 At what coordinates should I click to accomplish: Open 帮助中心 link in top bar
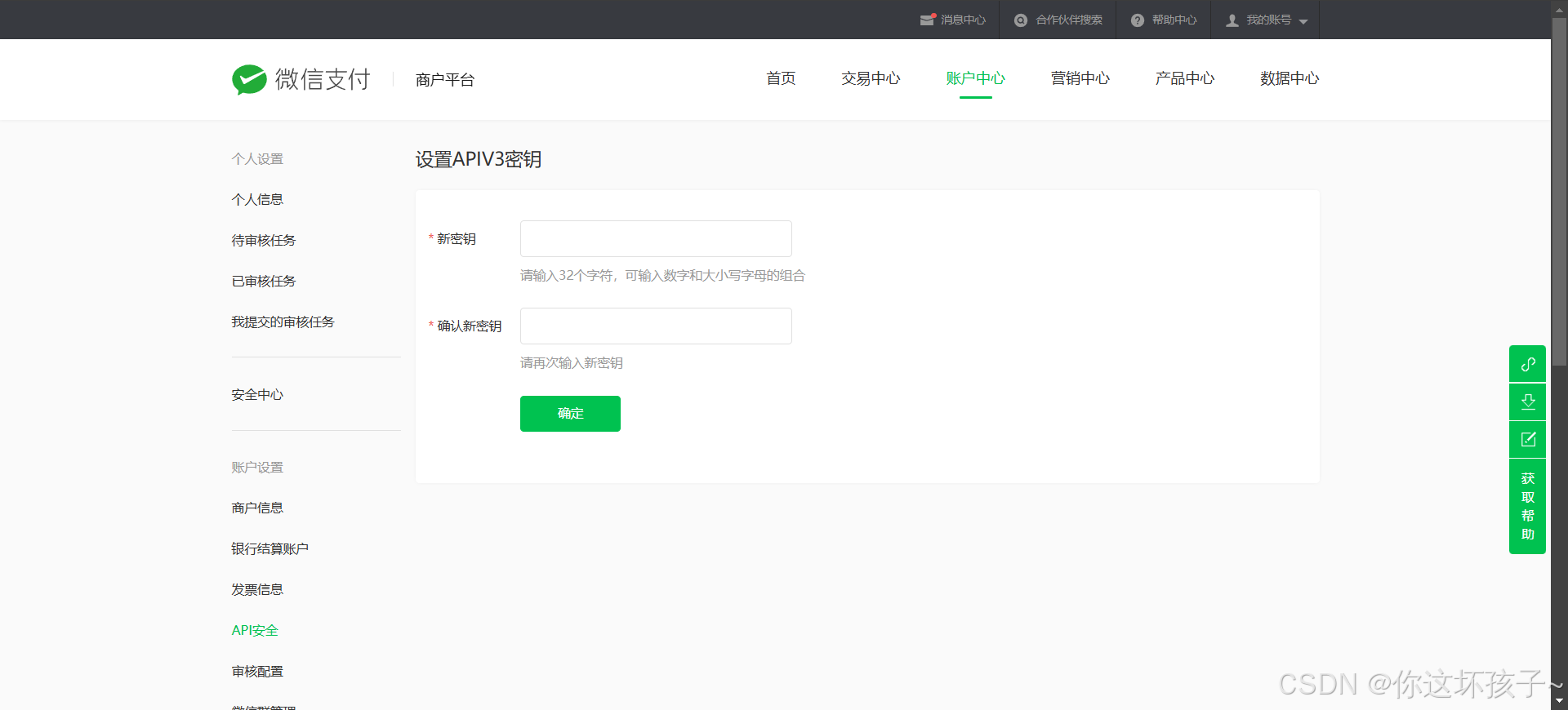[1174, 20]
